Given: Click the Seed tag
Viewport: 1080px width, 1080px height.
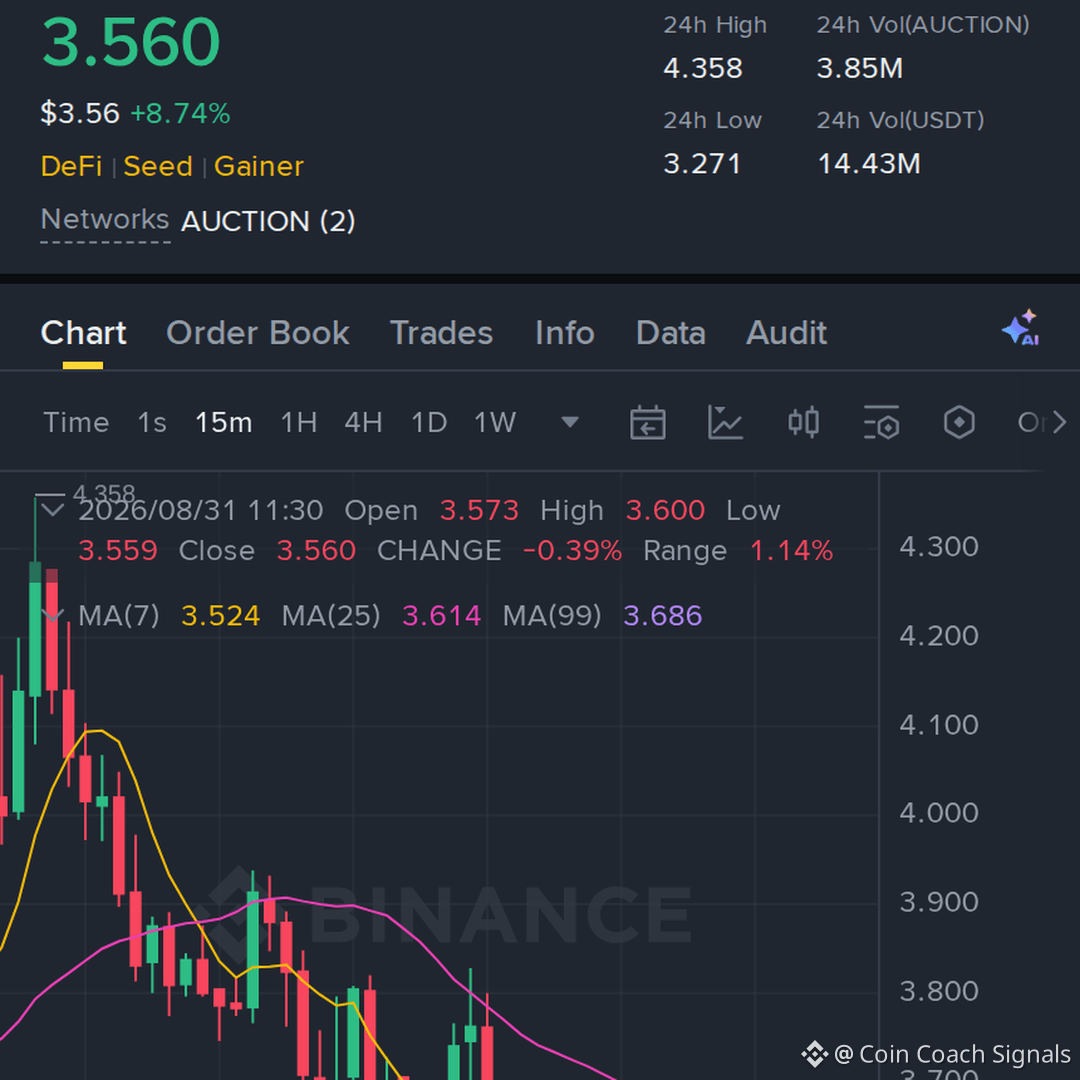Looking at the screenshot, I should 158,166.
